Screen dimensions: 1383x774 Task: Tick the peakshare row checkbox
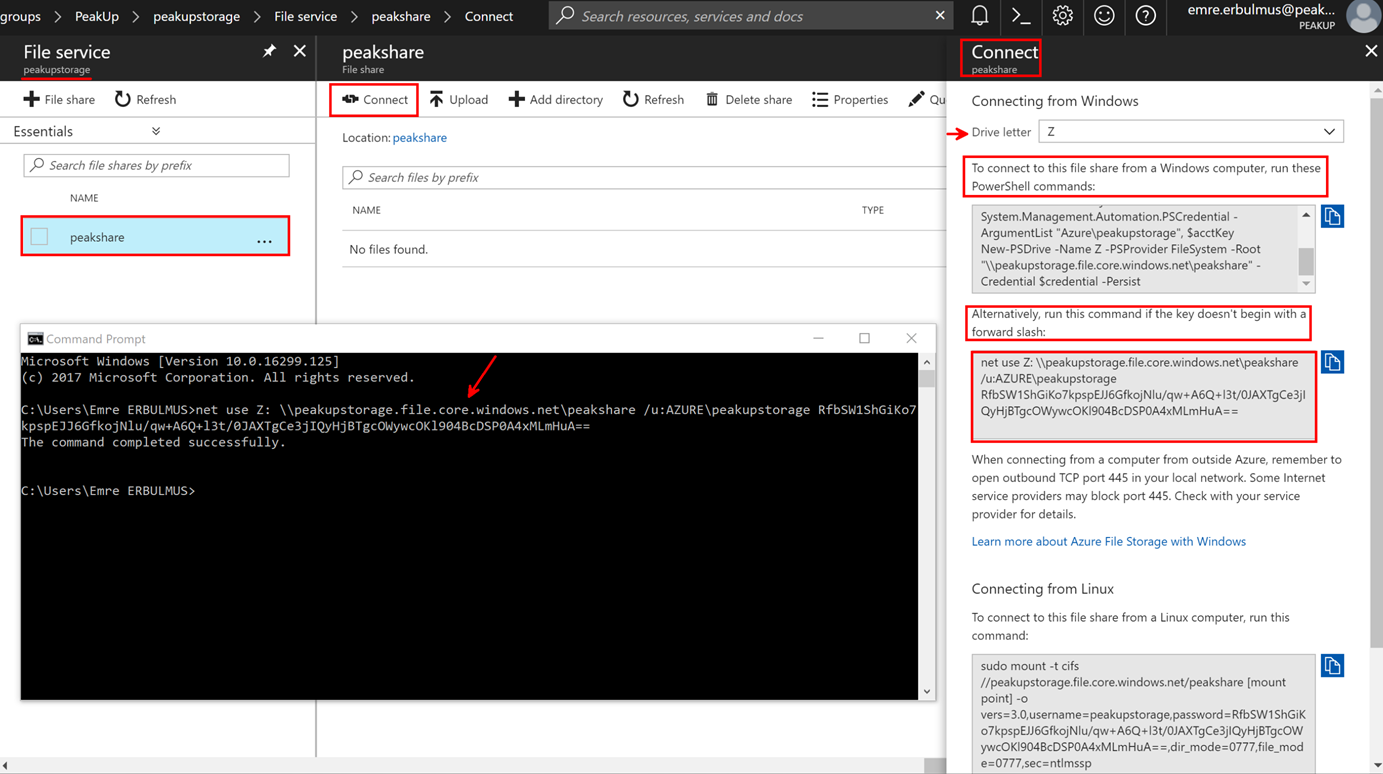39,237
